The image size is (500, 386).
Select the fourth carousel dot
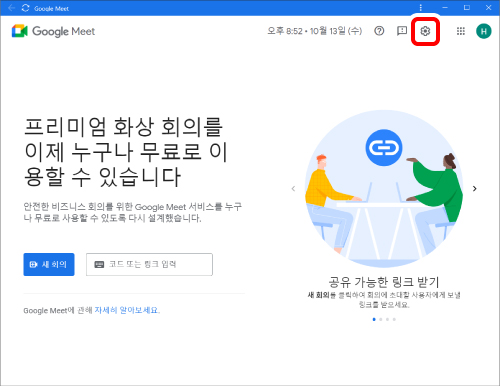[x=394, y=319]
